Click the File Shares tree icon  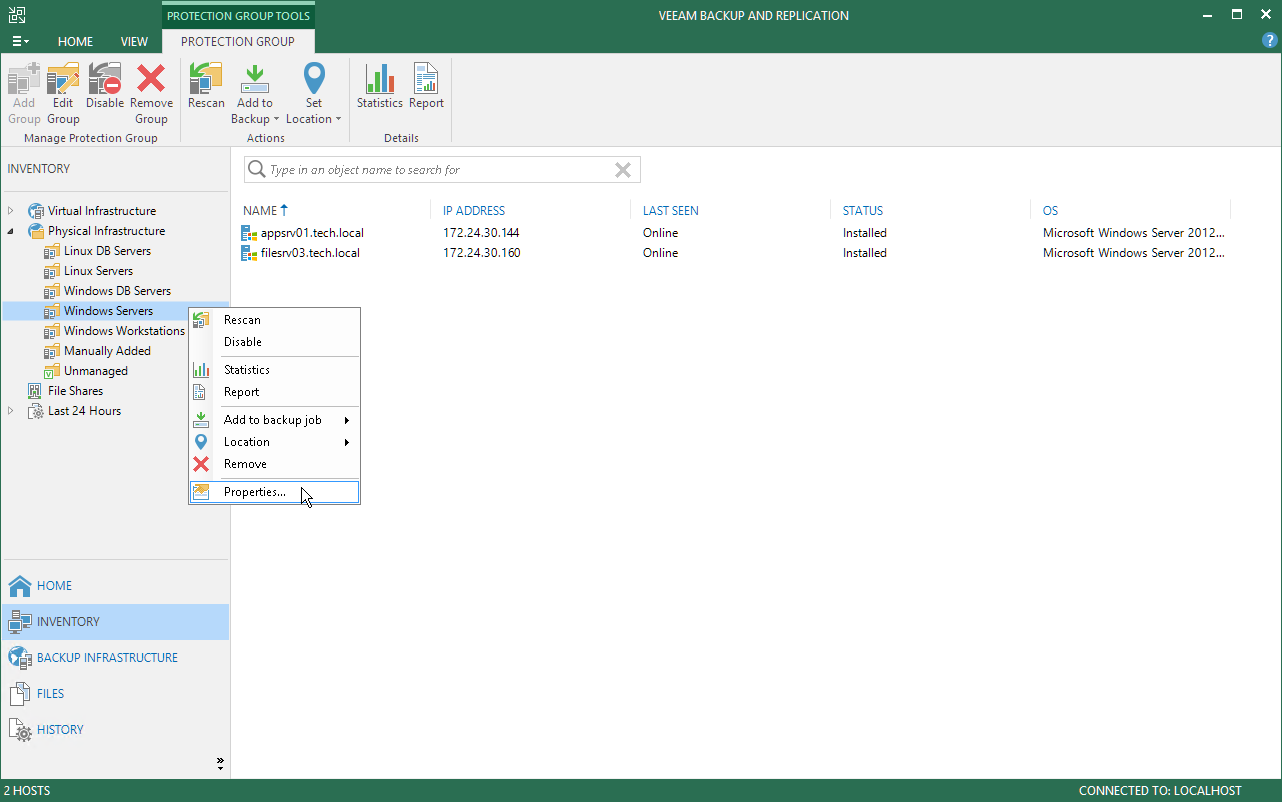pyautogui.click(x=36, y=391)
